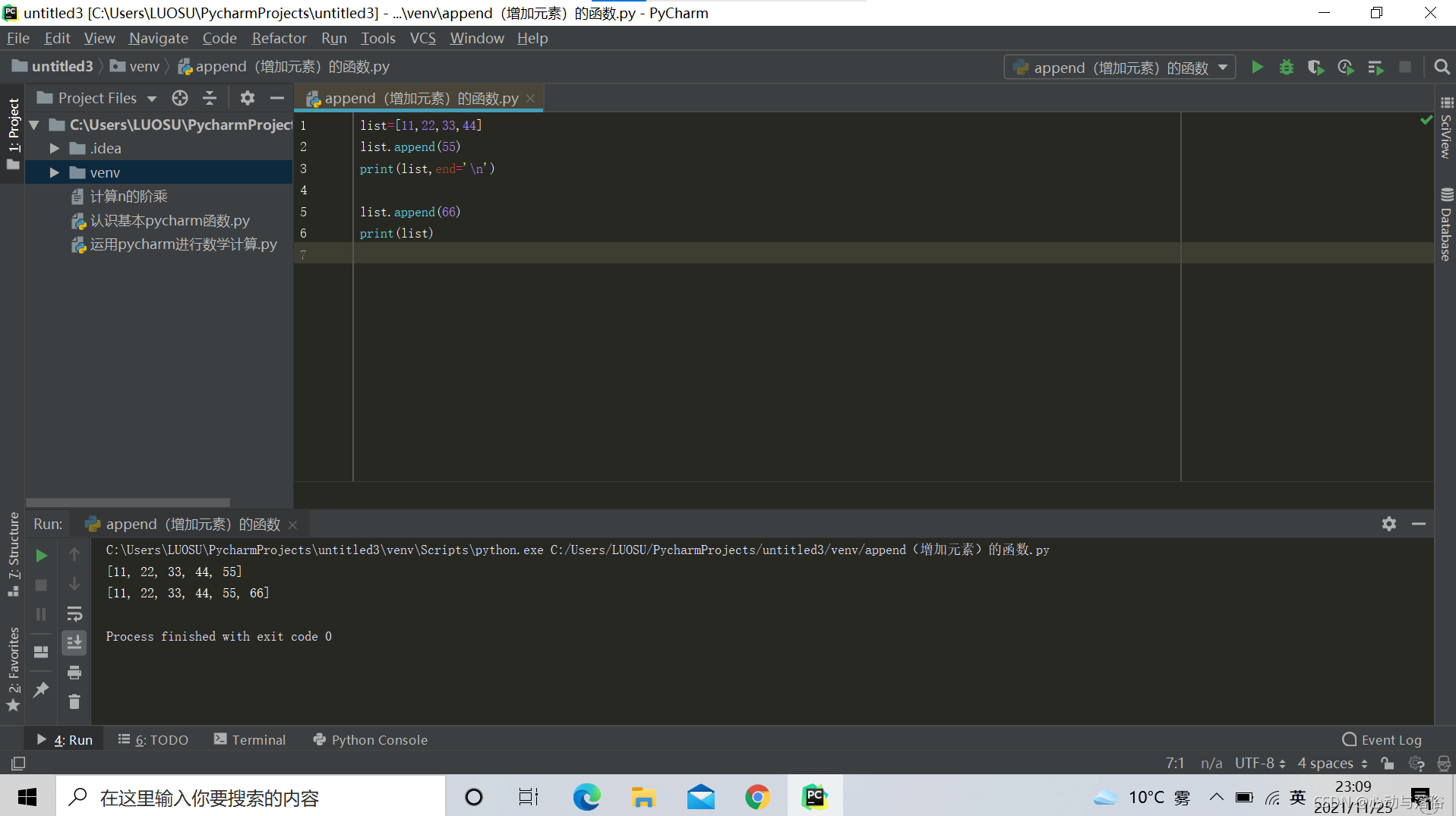1456x816 pixels.
Task: Toggle scroll to end icon in Run panel
Action: click(x=74, y=643)
